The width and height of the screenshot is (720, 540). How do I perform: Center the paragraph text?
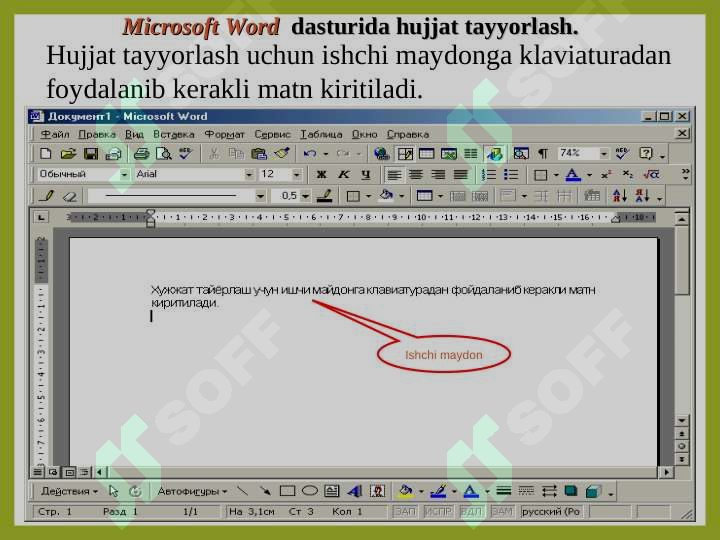click(x=416, y=174)
